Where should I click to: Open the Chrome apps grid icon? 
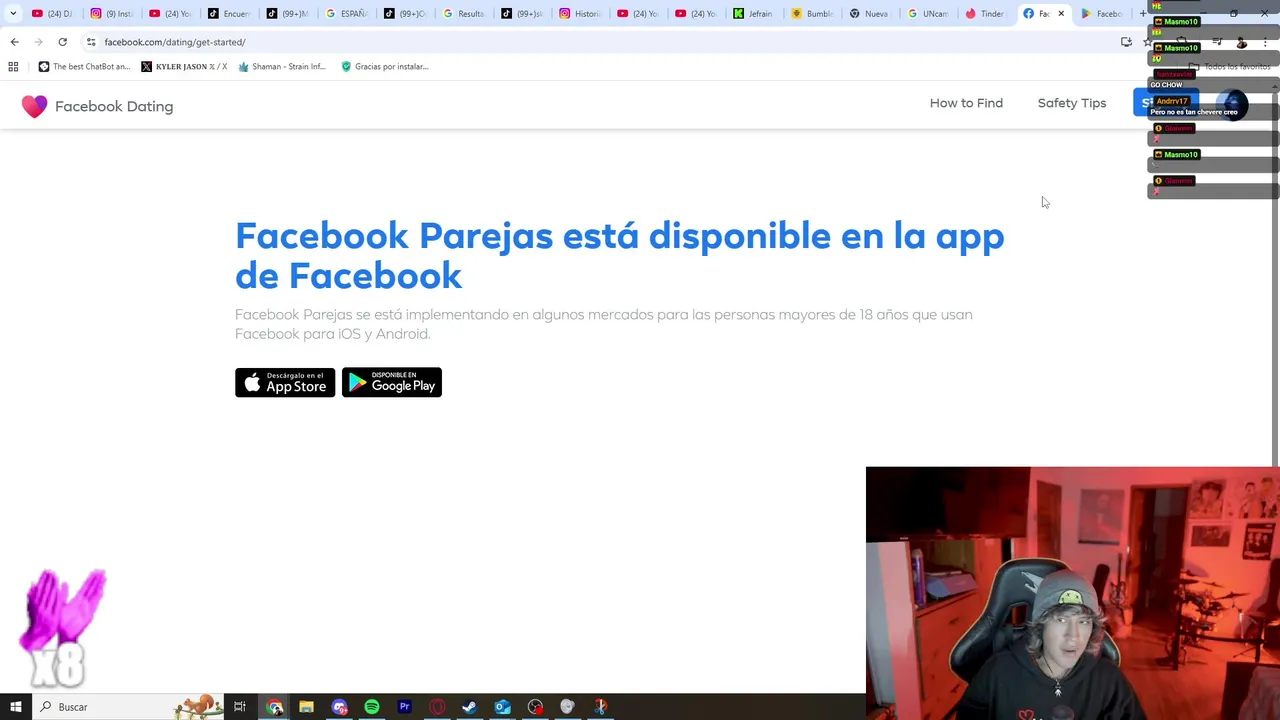click(x=13, y=67)
